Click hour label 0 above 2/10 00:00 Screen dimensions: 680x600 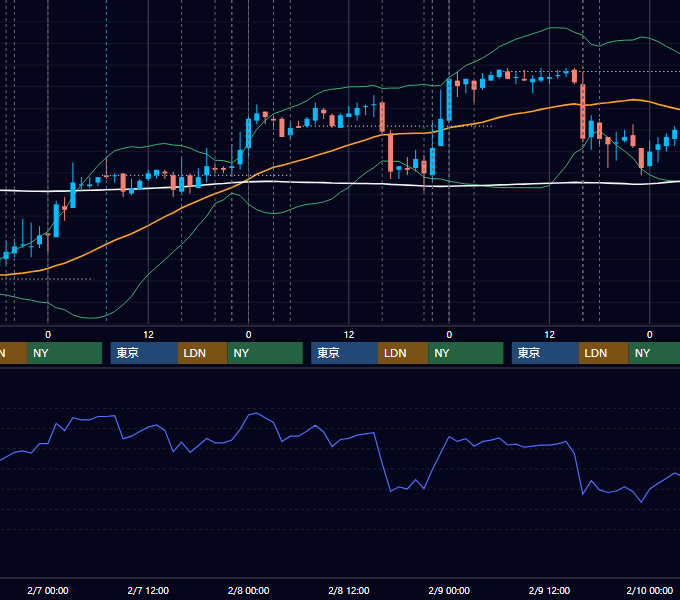(650, 335)
